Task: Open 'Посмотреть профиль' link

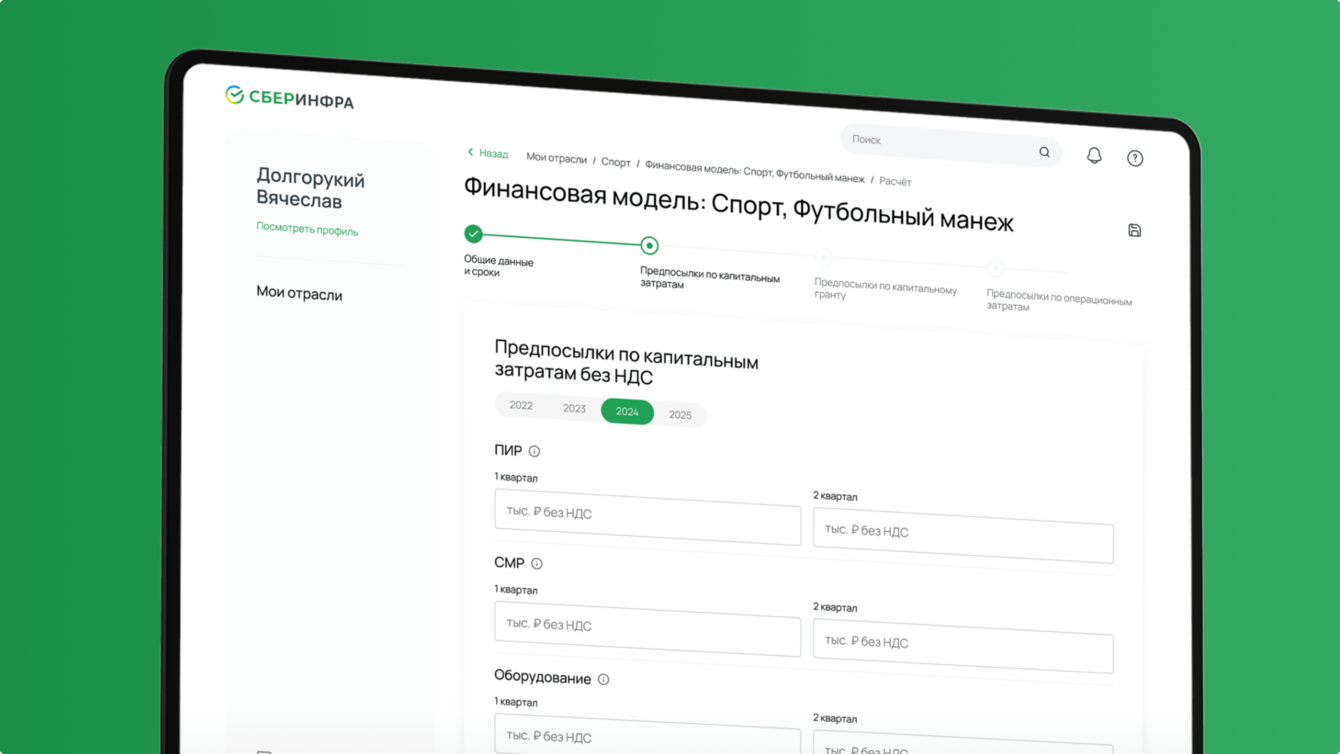Action: (x=306, y=230)
